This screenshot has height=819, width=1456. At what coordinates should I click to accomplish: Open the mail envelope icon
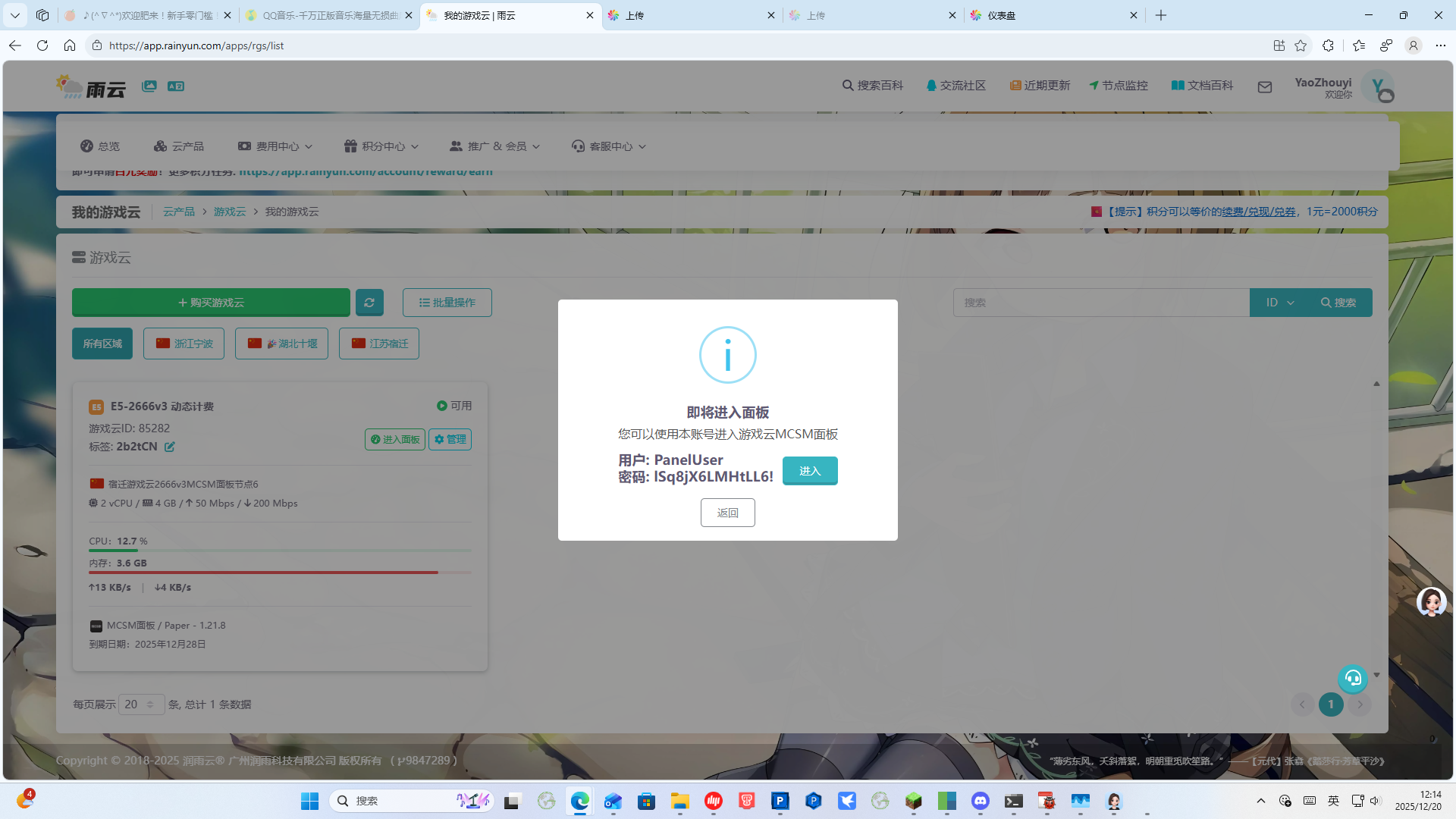click(1265, 86)
